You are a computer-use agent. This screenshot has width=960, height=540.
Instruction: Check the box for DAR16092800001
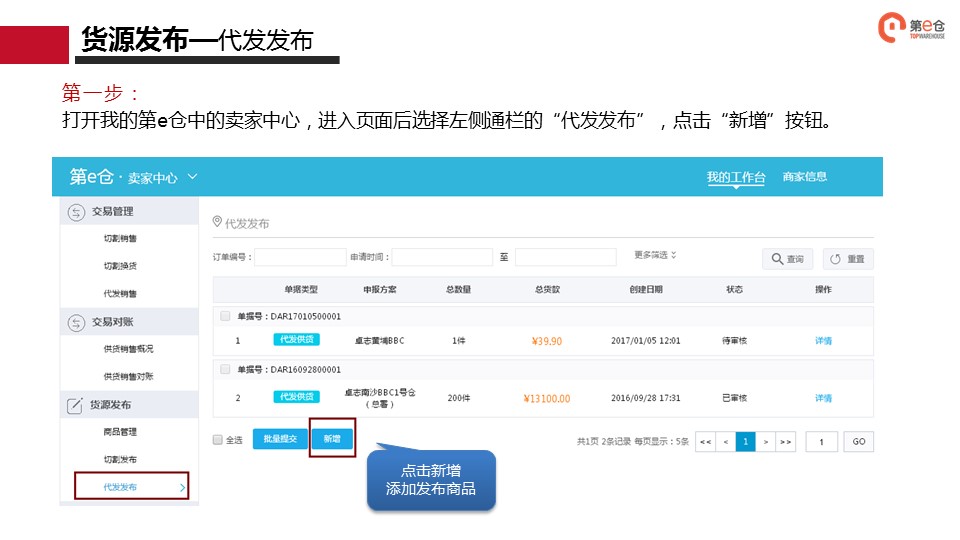click(225, 369)
